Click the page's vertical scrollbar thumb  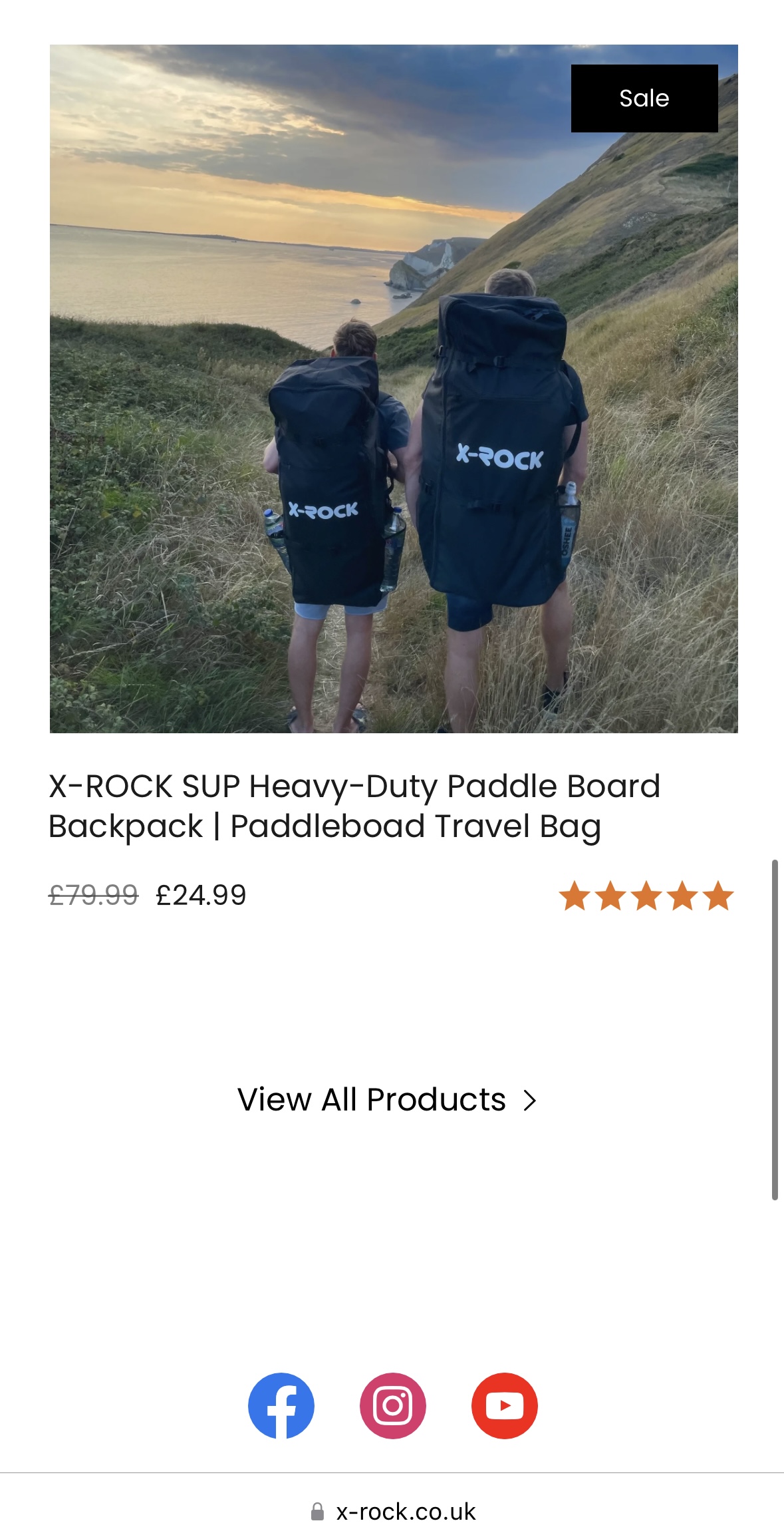click(x=774, y=1030)
